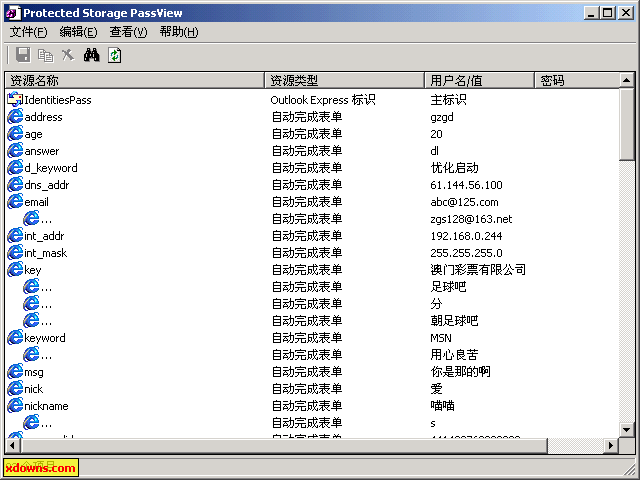Image resolution: width=640 pixels, height=480 pixels.
Task: Click the IE icon beside msg
Action: [15, 371]
